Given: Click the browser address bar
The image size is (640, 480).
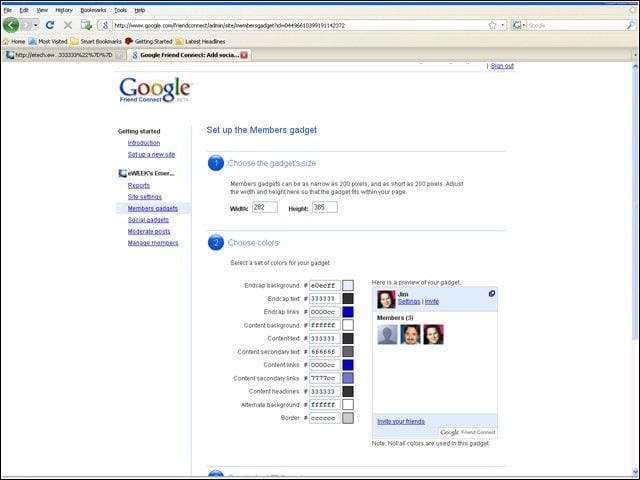Looking at the screenshot, I should (300, 25).
